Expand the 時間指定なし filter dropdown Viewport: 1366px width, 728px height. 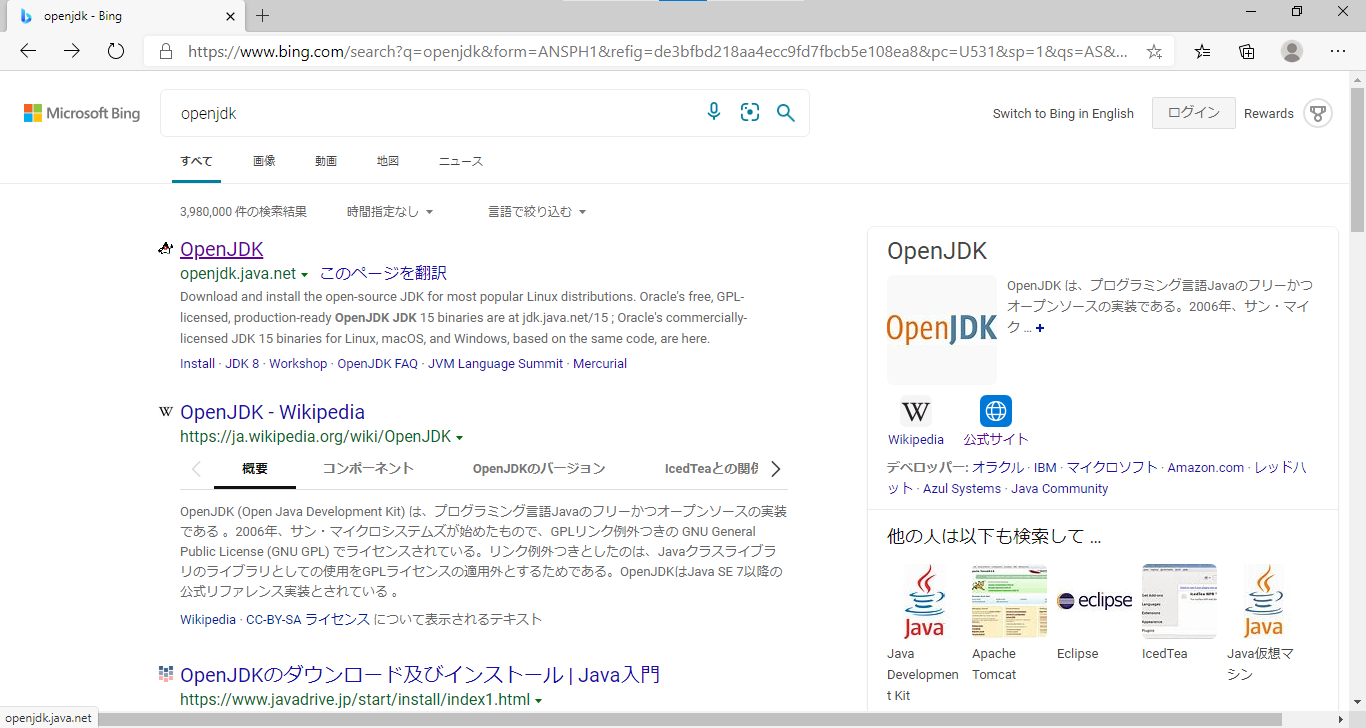pyautogui.click(x=390, y=212)
